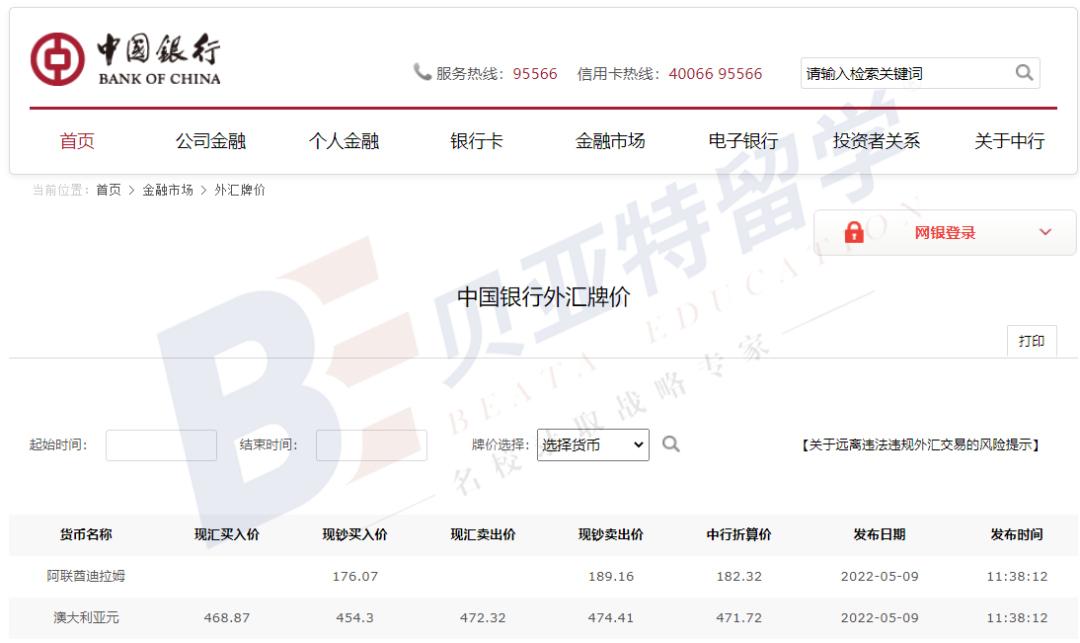
Task: Click the search icon beside currency selector
Action: (671, 445)
